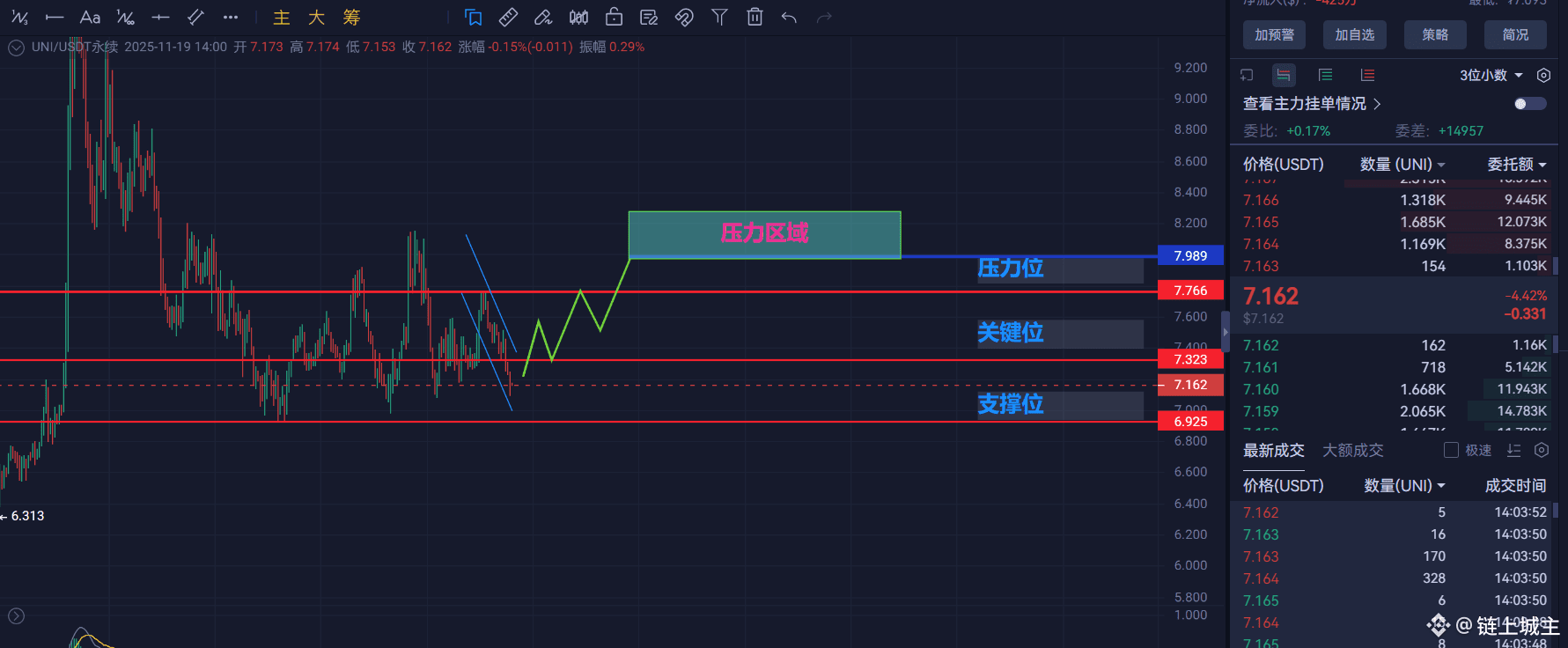Image resolution: width=1568 pixels, height=648 pixels.
Task: Switch to the 大额成交 tab
Action: [1352, 451]
